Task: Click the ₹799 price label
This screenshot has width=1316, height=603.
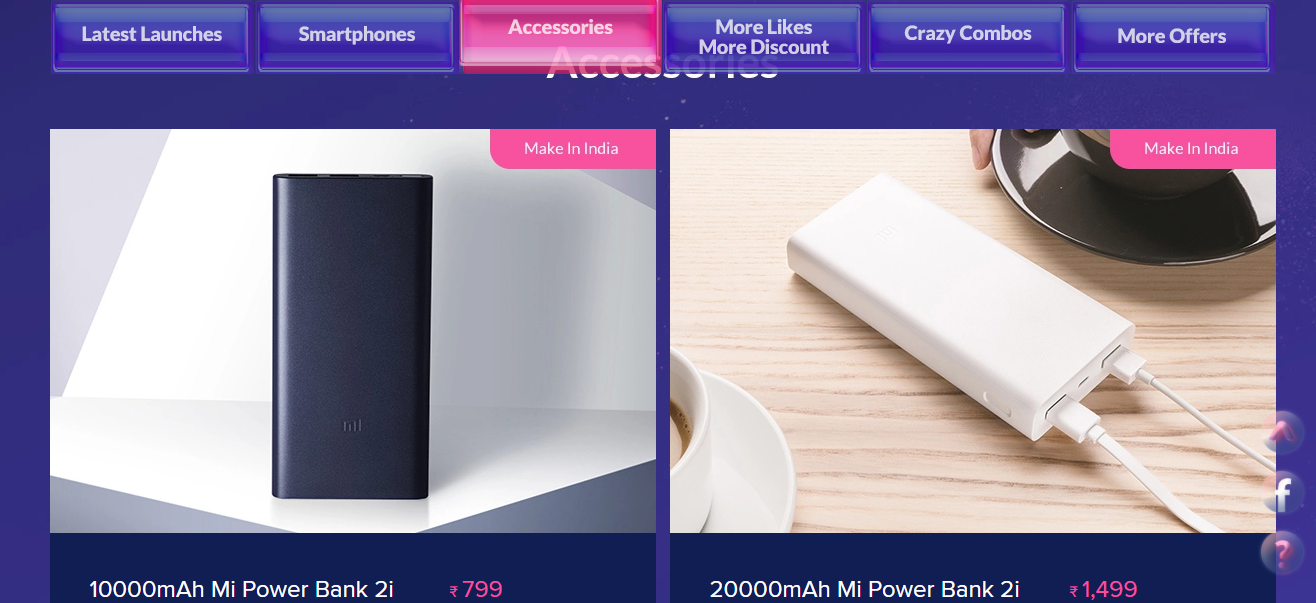Action: tap(476, 590)
